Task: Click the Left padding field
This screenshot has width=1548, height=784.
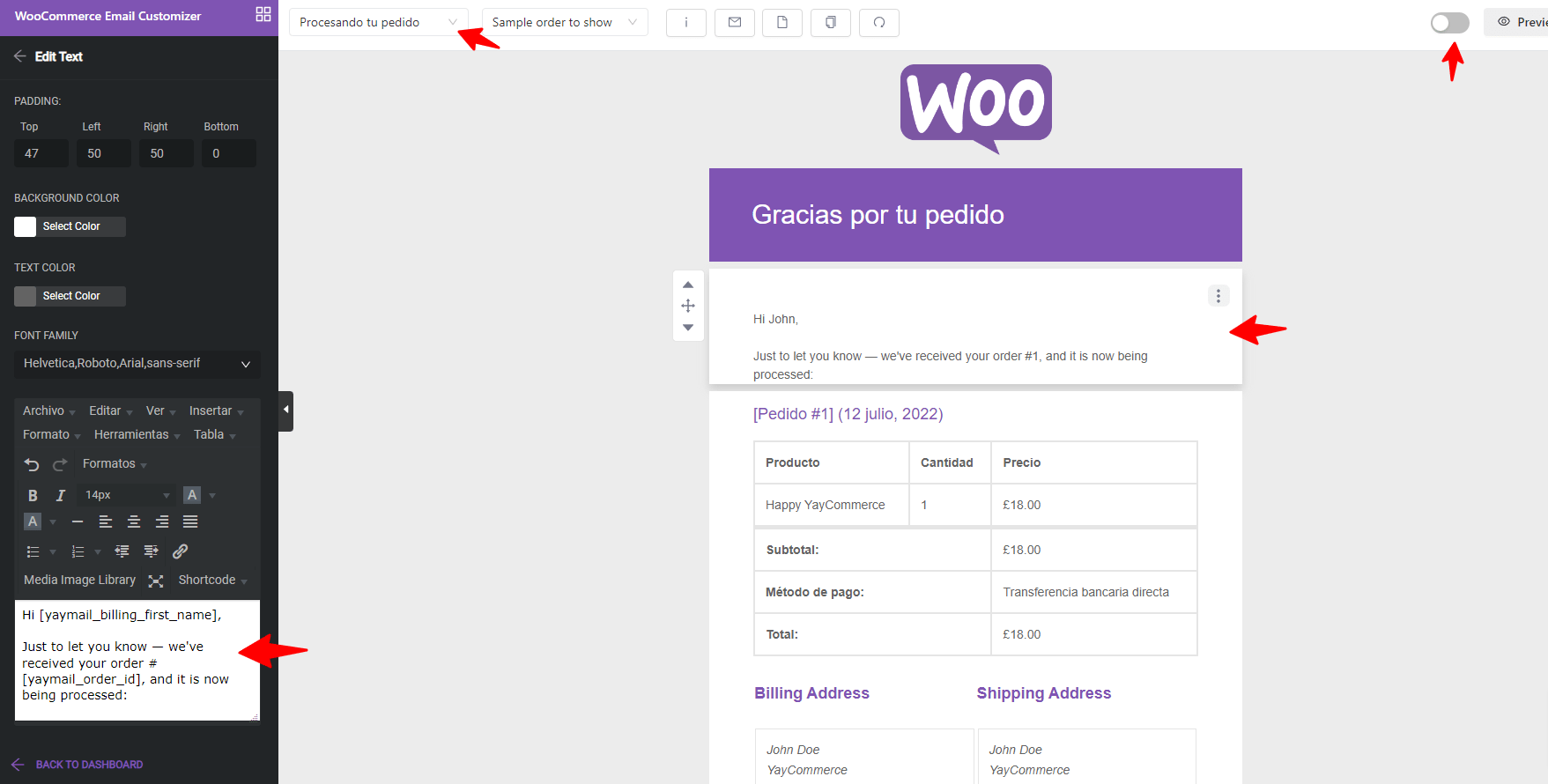Action: (104, 153)
